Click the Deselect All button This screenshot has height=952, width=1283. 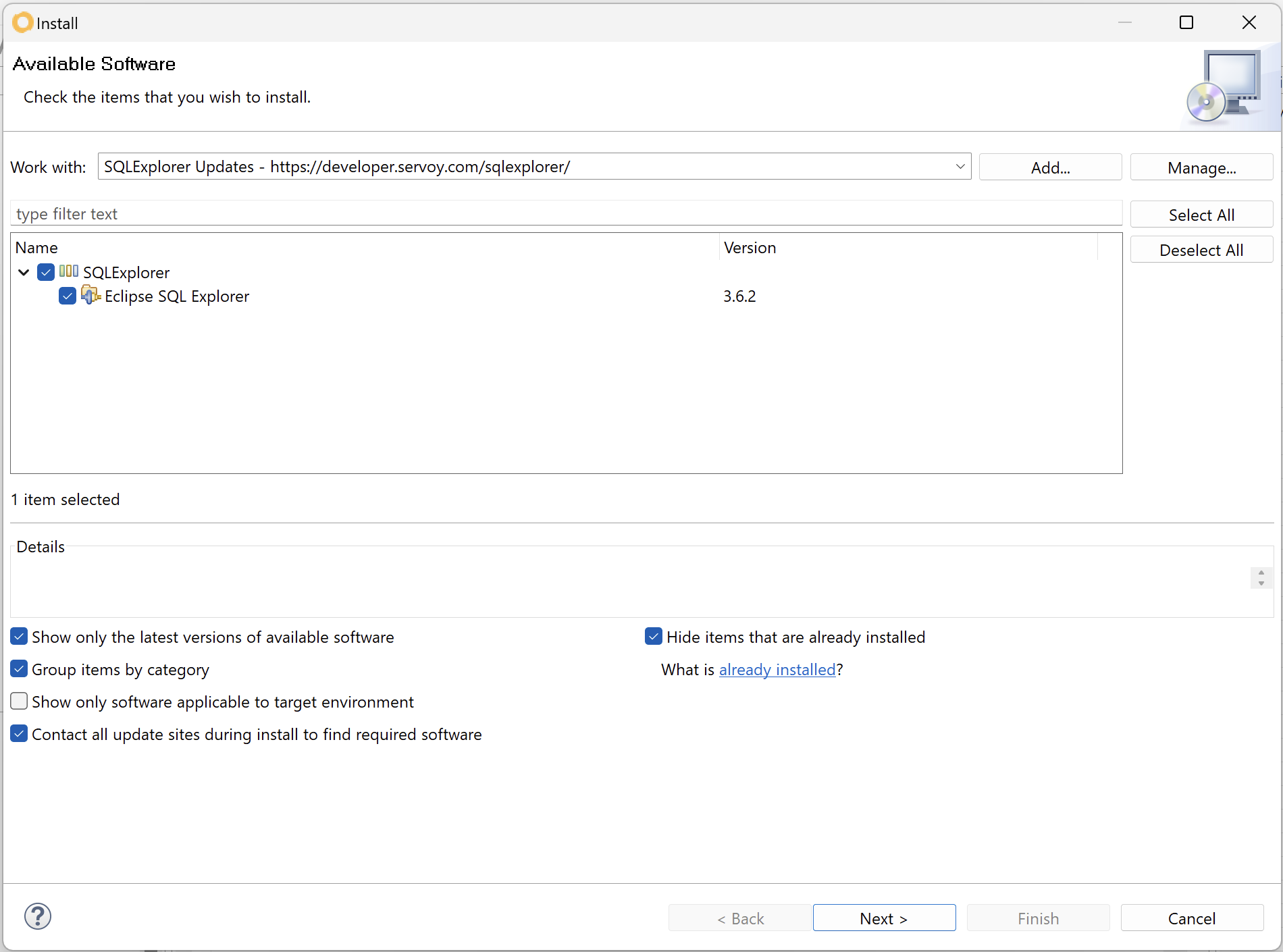(1201, 249)
